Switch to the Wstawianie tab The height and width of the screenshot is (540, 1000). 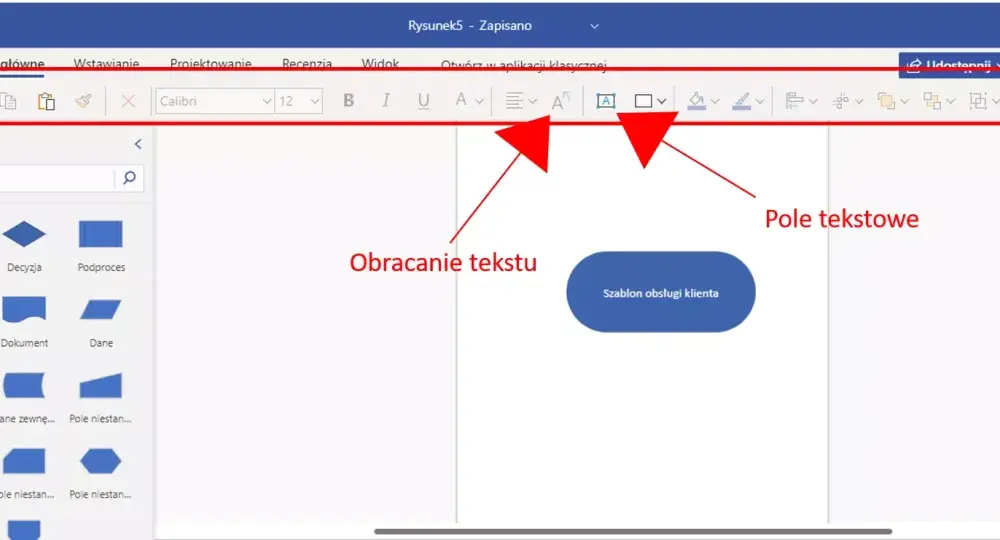[106, 64]
